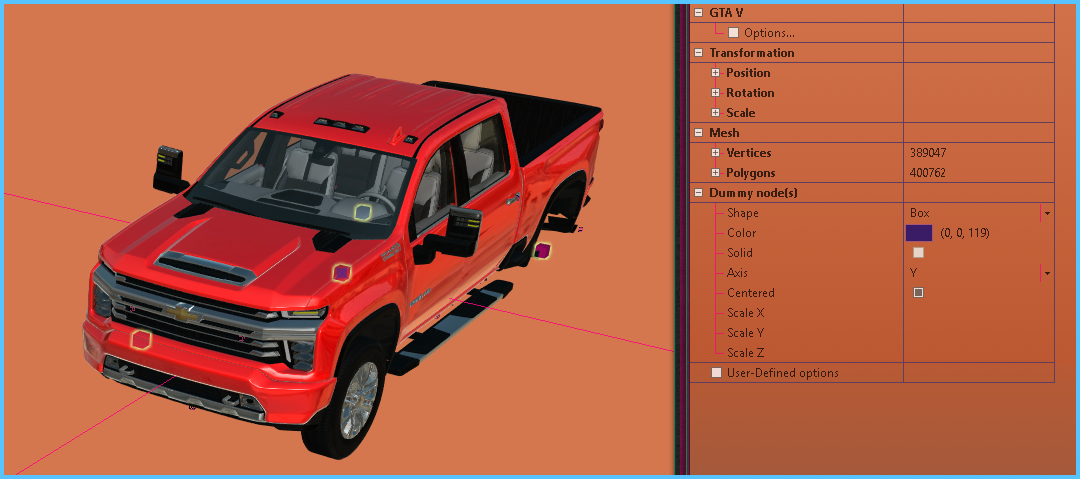Expand the Rotation property node

[715, 93]
